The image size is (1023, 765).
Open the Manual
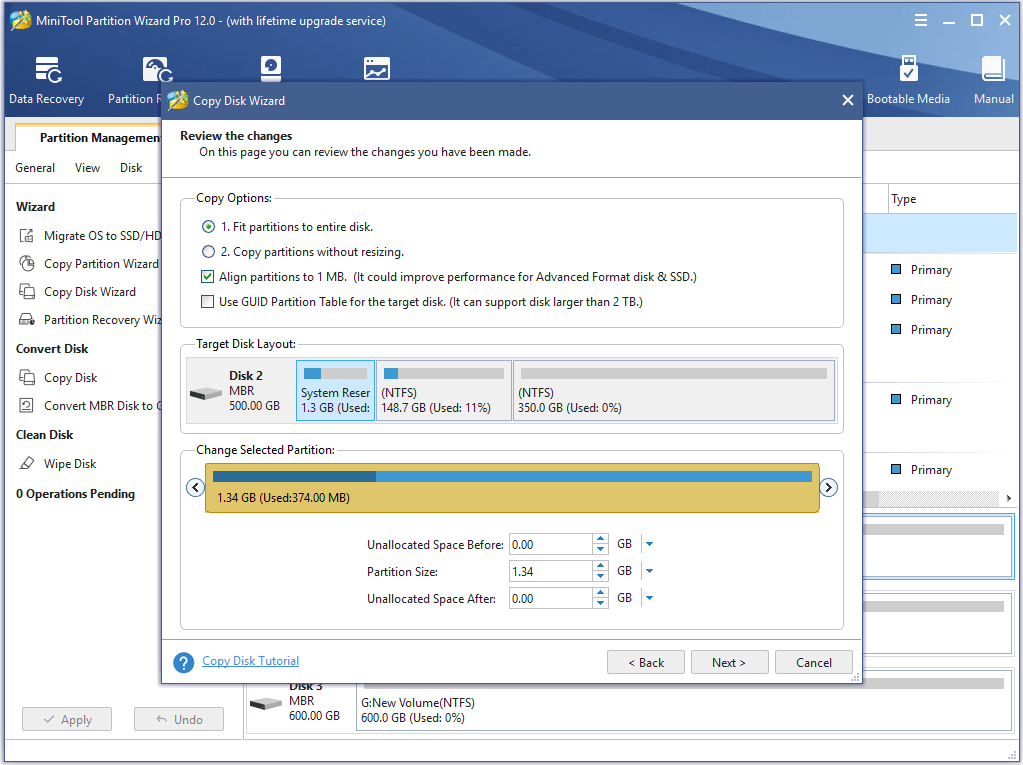point(992,80)
